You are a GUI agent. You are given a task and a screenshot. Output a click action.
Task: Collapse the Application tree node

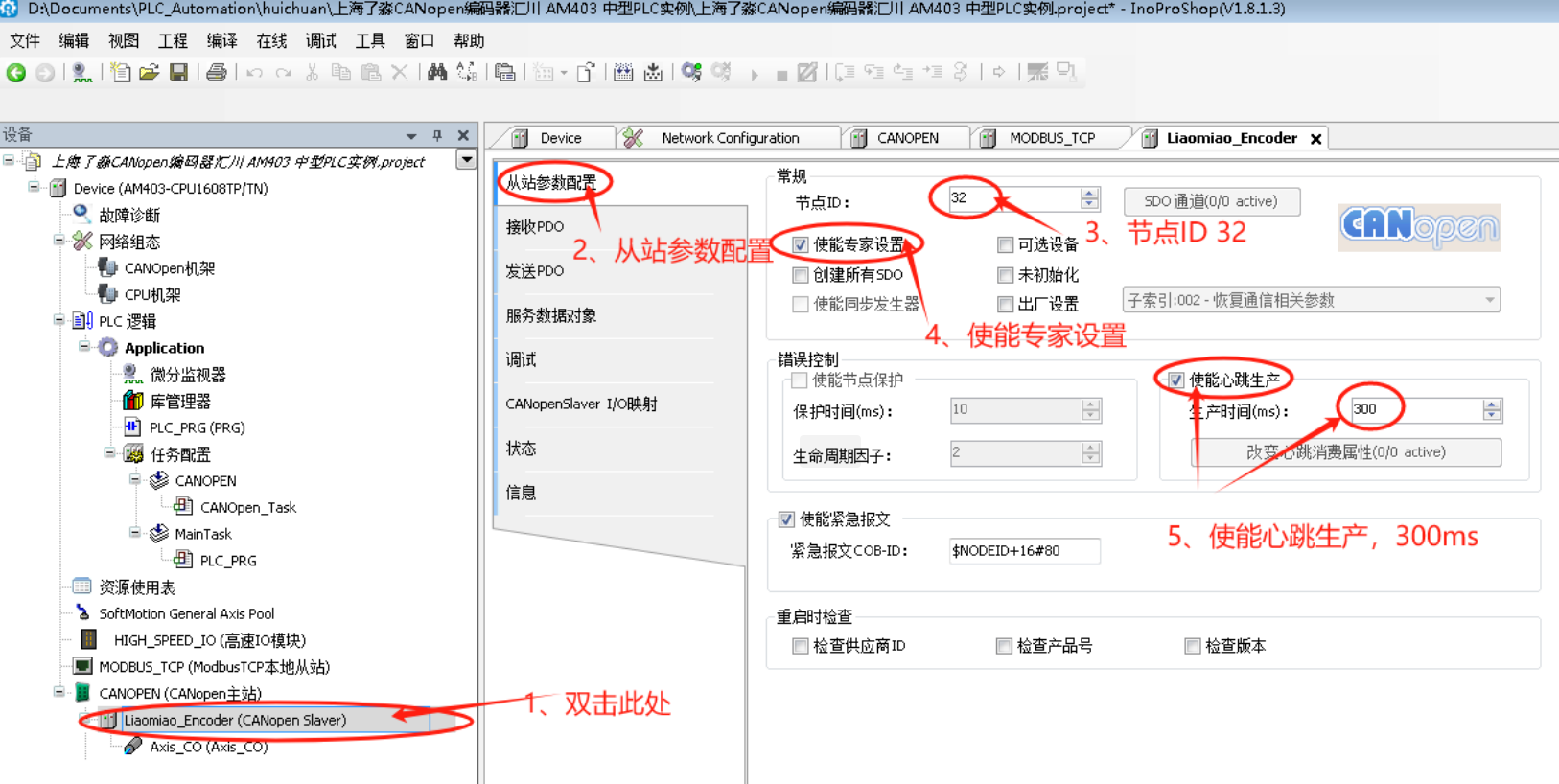pyautogui.click(x=84, y=347)
